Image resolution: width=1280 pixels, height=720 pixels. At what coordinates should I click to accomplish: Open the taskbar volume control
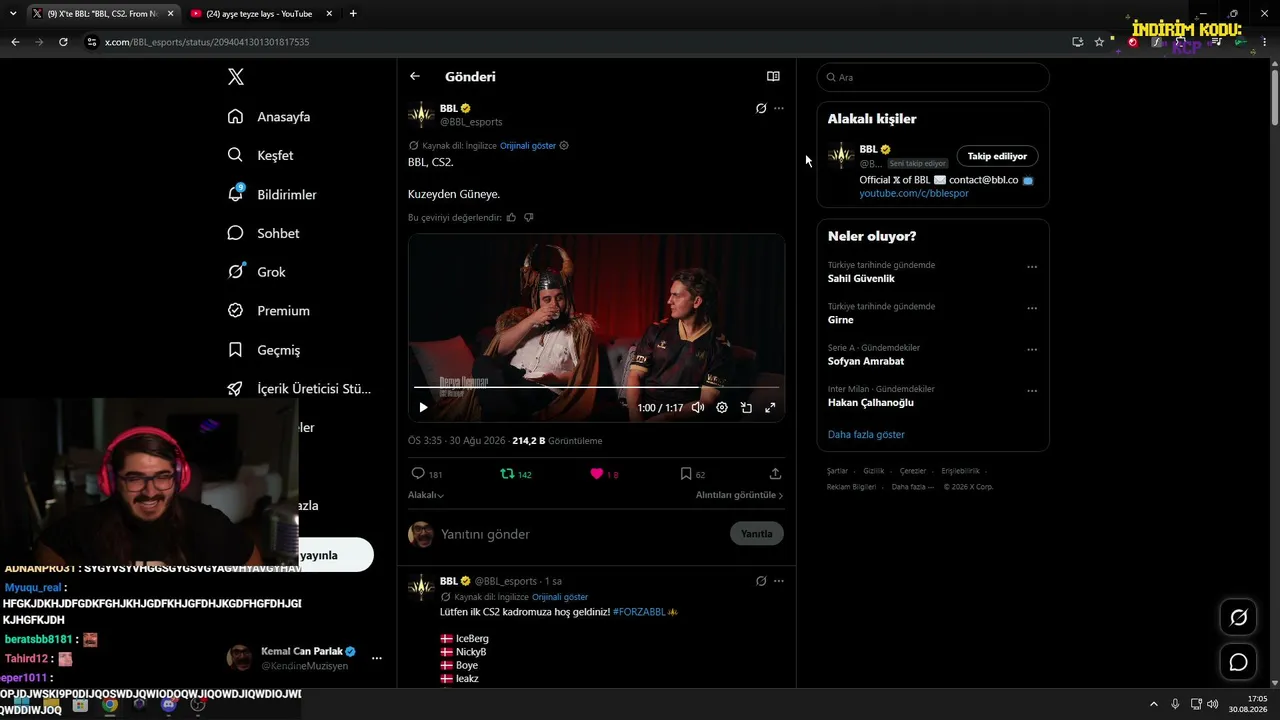coord(1212,704)
